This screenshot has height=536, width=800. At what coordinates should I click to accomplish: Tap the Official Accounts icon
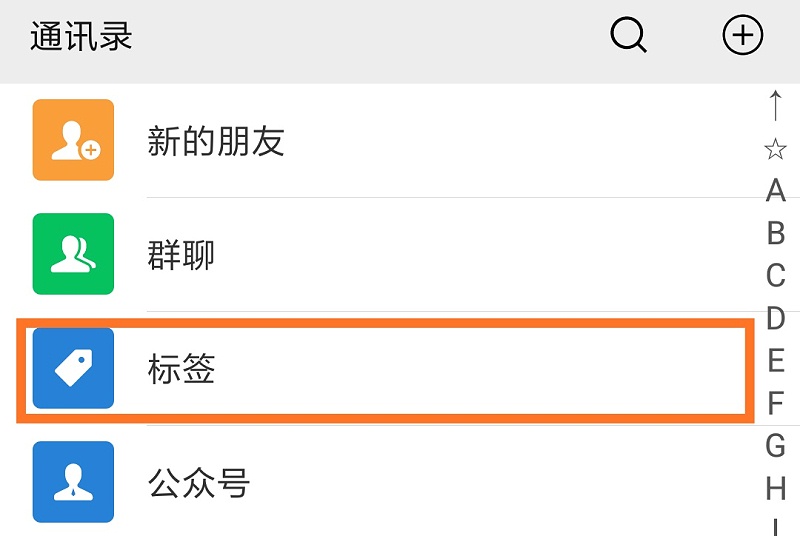coord(73,482)
